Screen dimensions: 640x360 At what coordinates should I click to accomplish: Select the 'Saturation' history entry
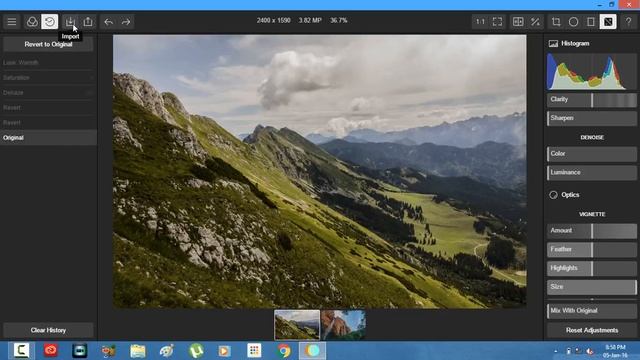pyautogui.click(x=48, y=78)
